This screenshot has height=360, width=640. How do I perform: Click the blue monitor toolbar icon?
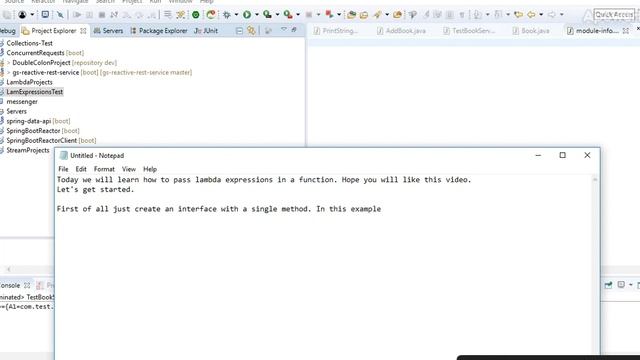point(45,15)
